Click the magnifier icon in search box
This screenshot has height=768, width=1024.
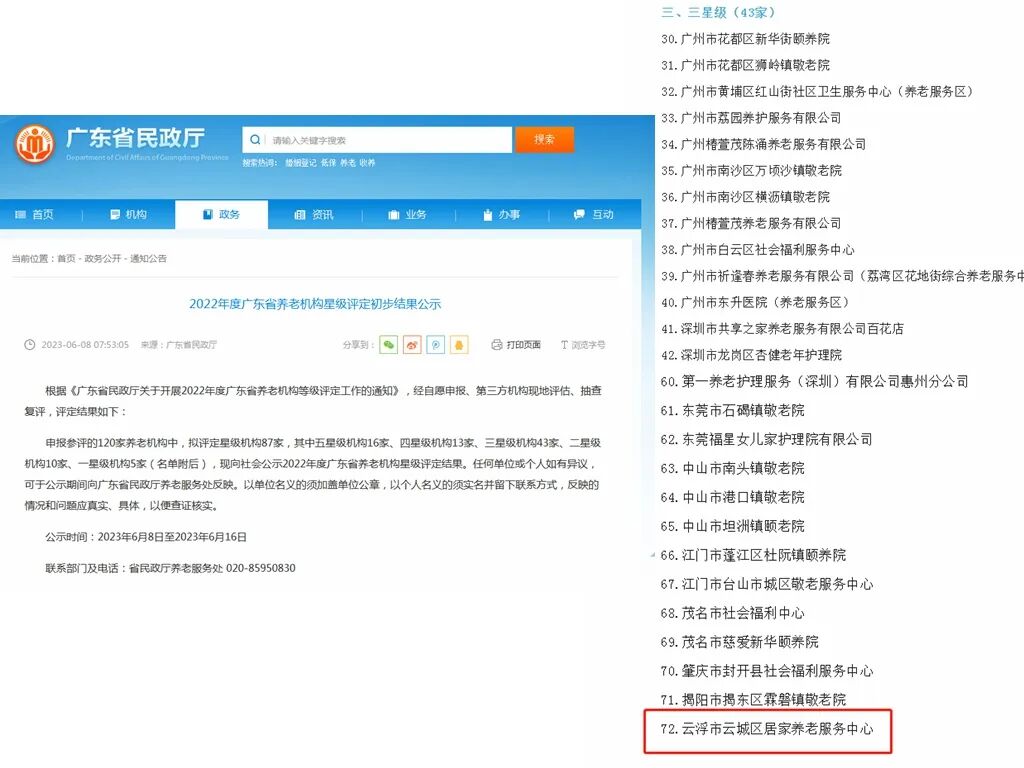255,138
